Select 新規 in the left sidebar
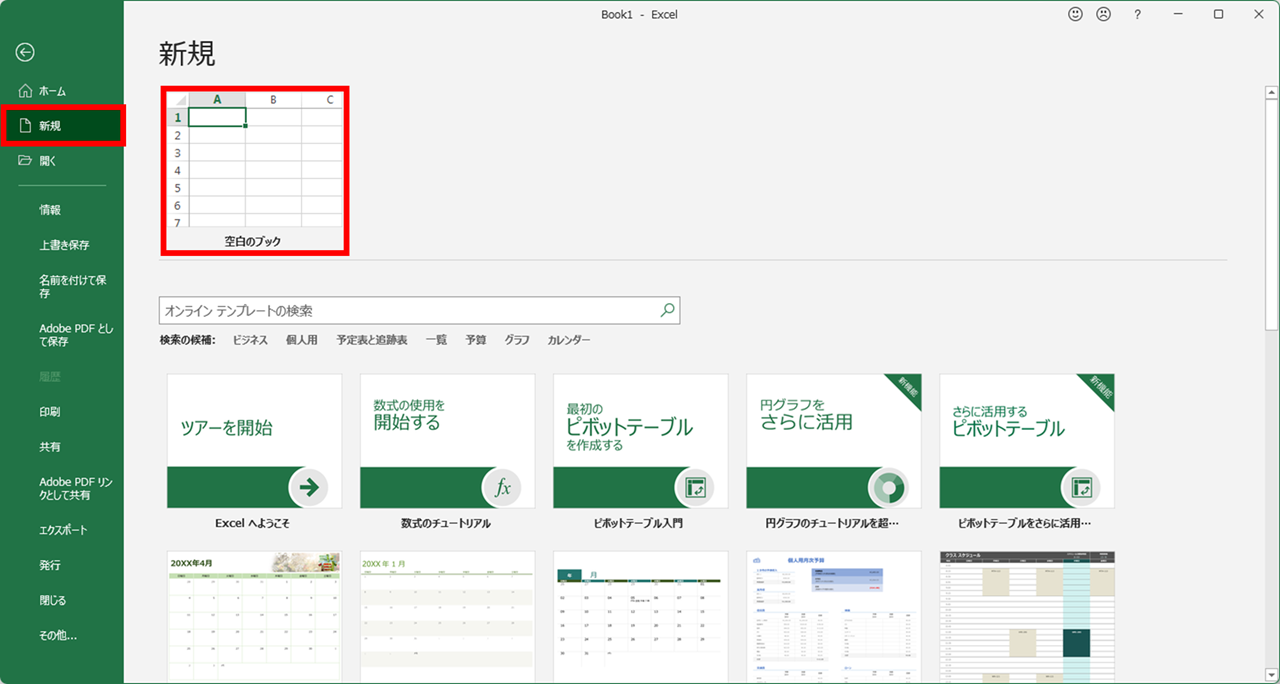Image resolution: width=1280 pixels, height=684 pixels. (x=62, y=126)
